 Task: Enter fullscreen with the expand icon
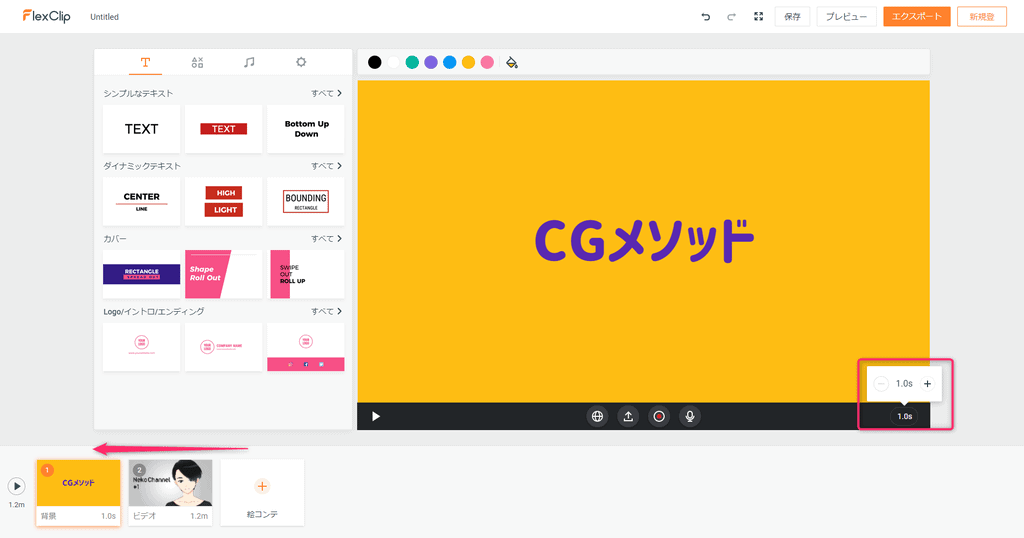[758, 17]
